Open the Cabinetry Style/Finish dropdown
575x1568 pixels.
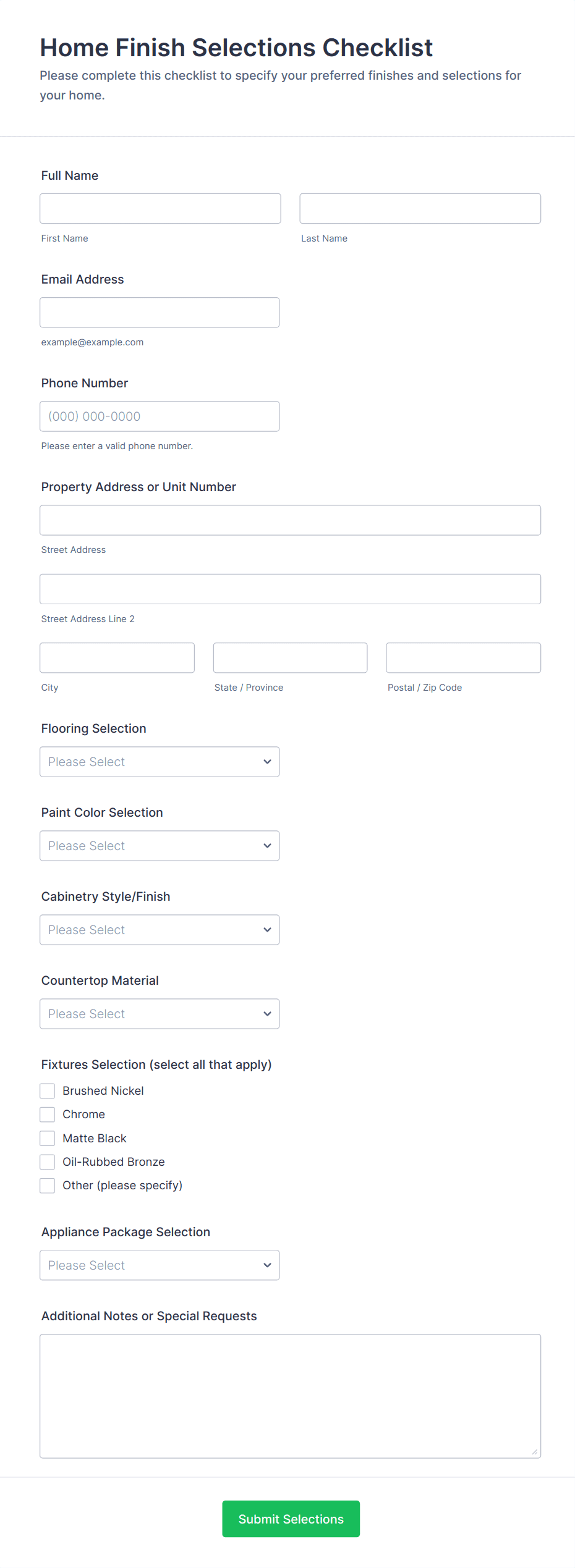[160, 929]
